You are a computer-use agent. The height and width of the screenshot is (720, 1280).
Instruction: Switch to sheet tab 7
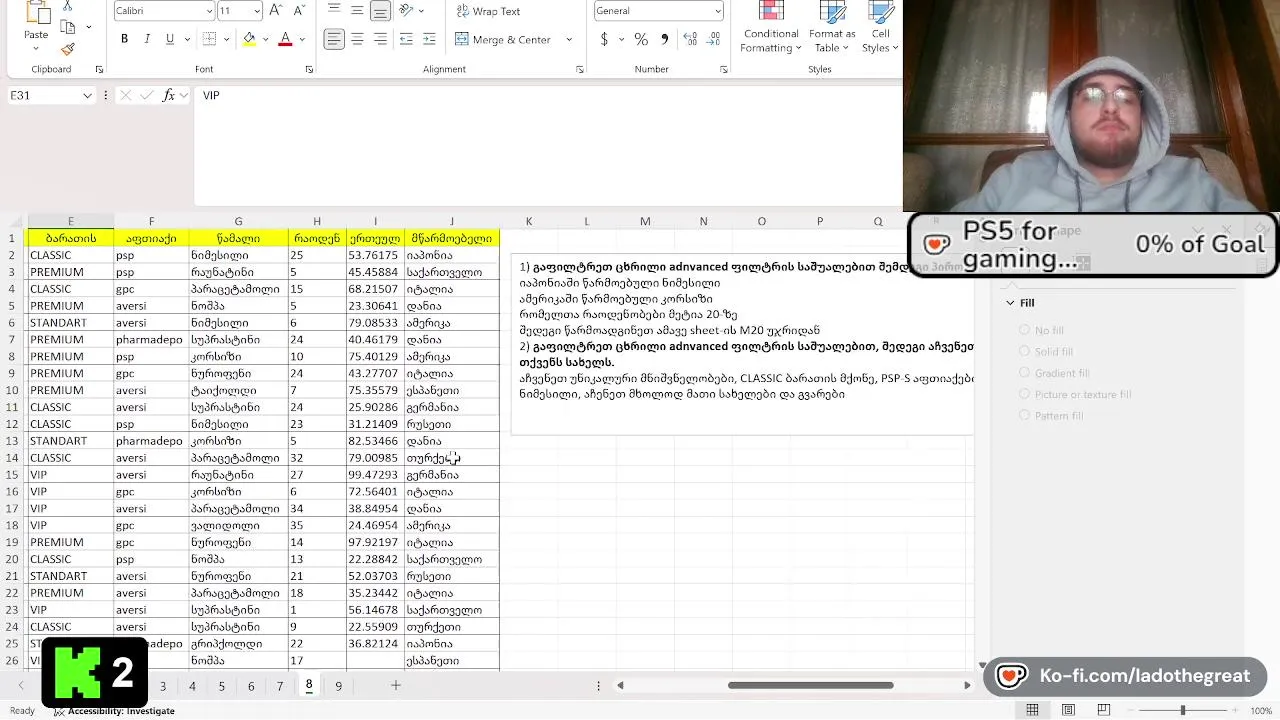[280, 686]
